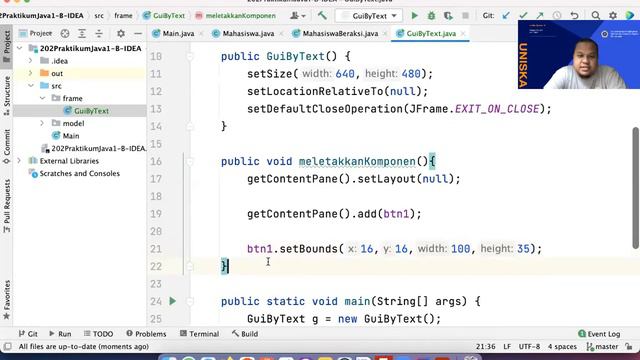Collapse all in Project panel

coord(99,33)
